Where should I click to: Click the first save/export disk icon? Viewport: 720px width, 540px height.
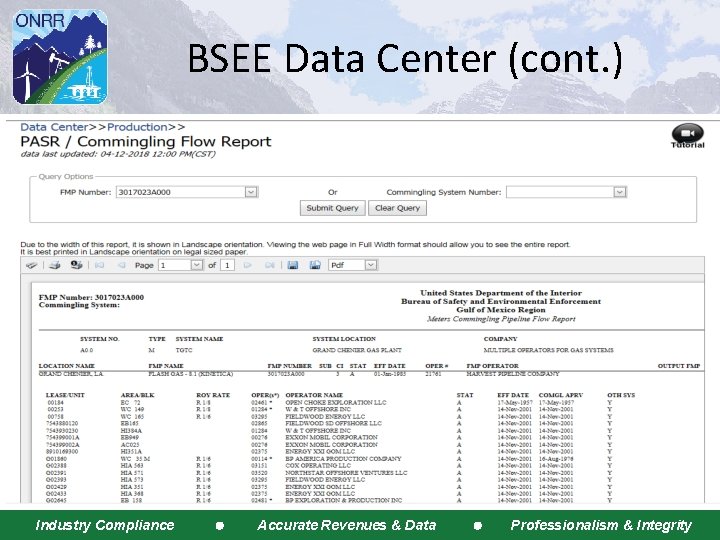292,265
